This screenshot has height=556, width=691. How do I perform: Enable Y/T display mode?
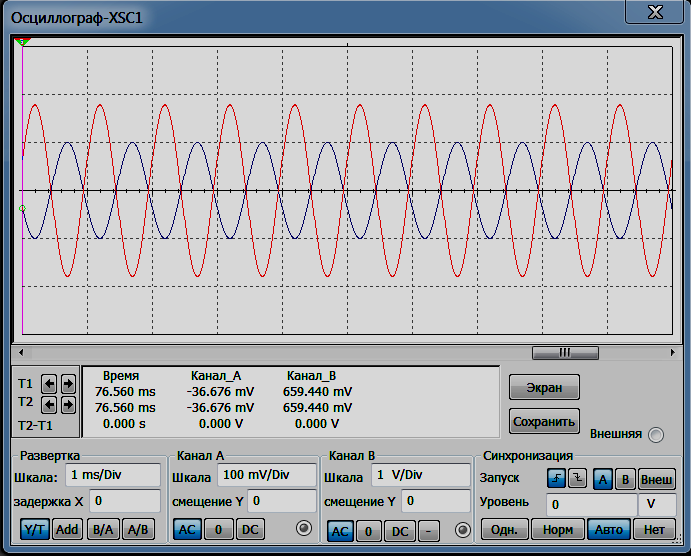[35, 529]
